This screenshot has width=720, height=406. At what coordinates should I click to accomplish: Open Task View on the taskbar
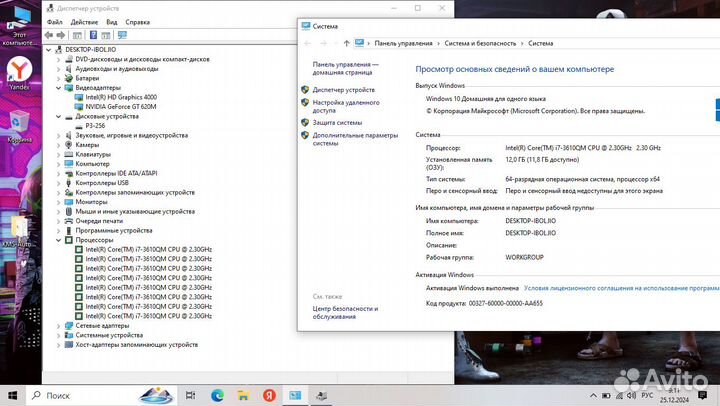[x=190, y=395]
